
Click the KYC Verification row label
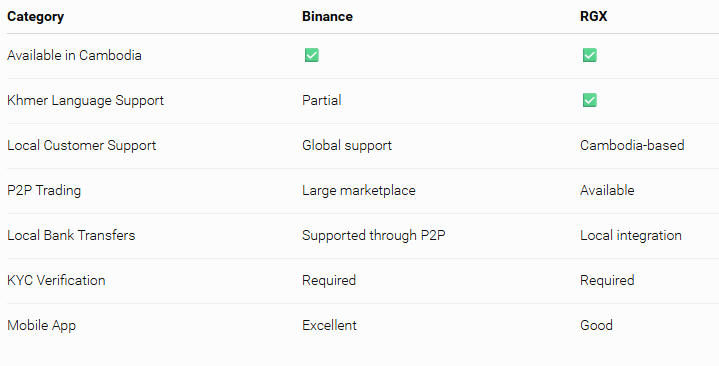56,280
